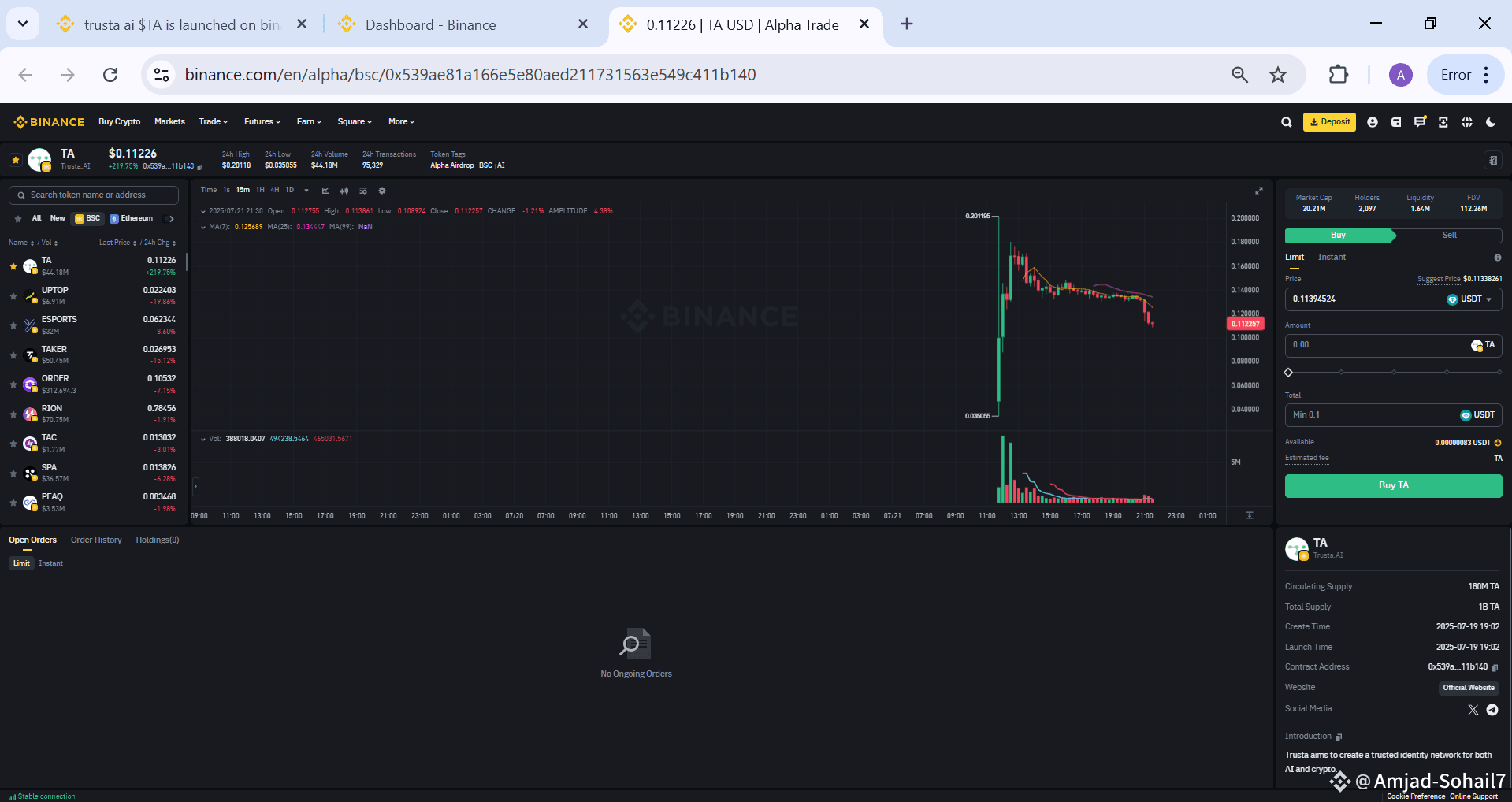Collapse the OHLC info line chevron
Image resolution: width=1512 pixels, height=802 pixels.
[203, 211]
